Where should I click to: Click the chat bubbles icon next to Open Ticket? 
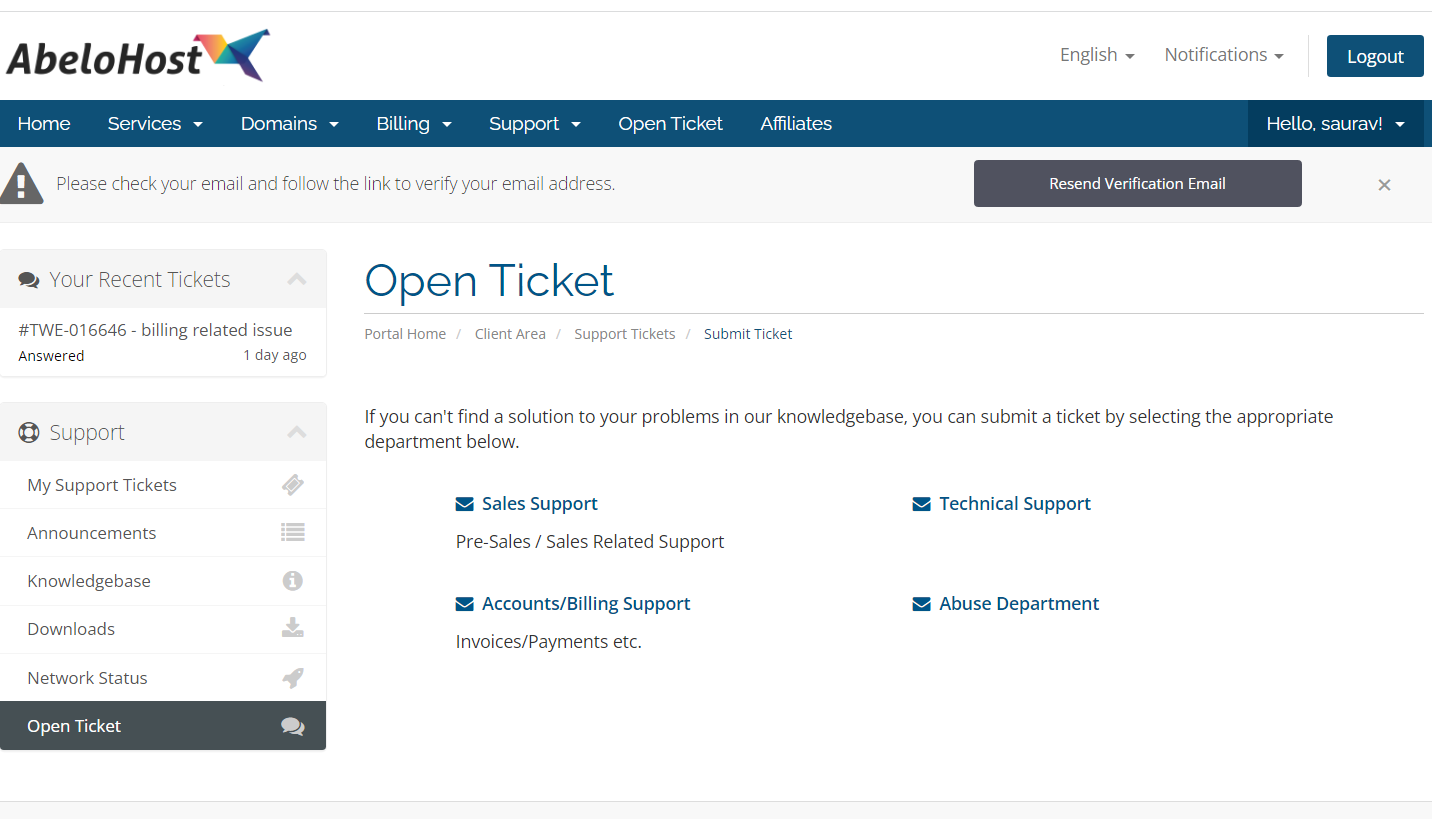[293, 725]
